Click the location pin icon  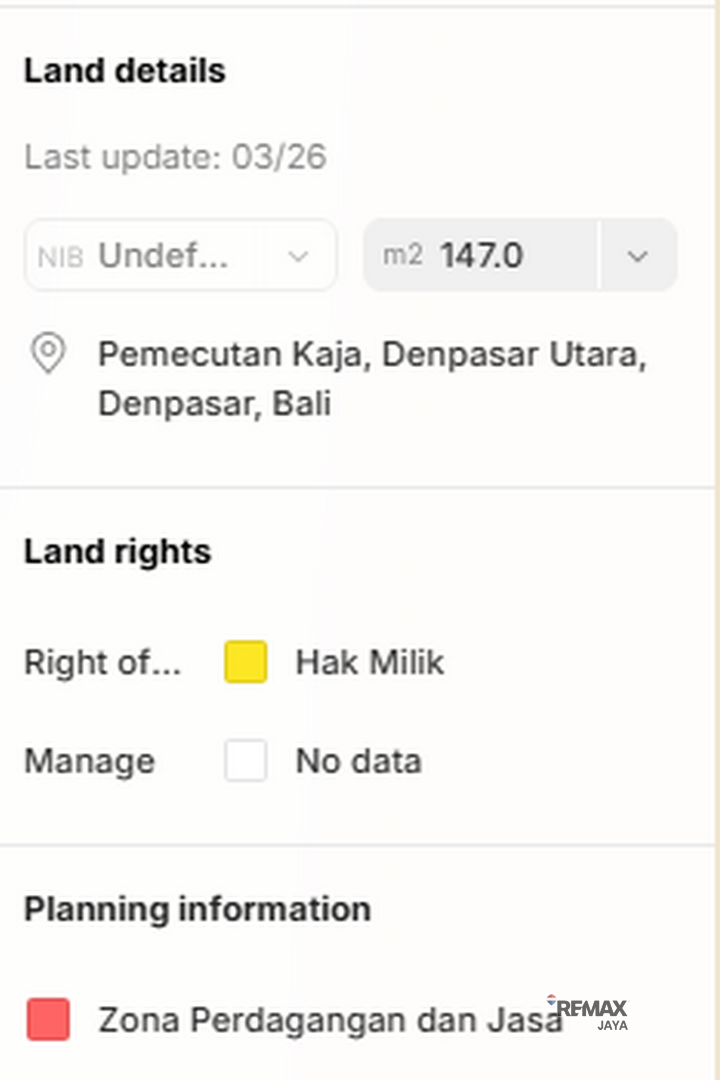[49, 354]
